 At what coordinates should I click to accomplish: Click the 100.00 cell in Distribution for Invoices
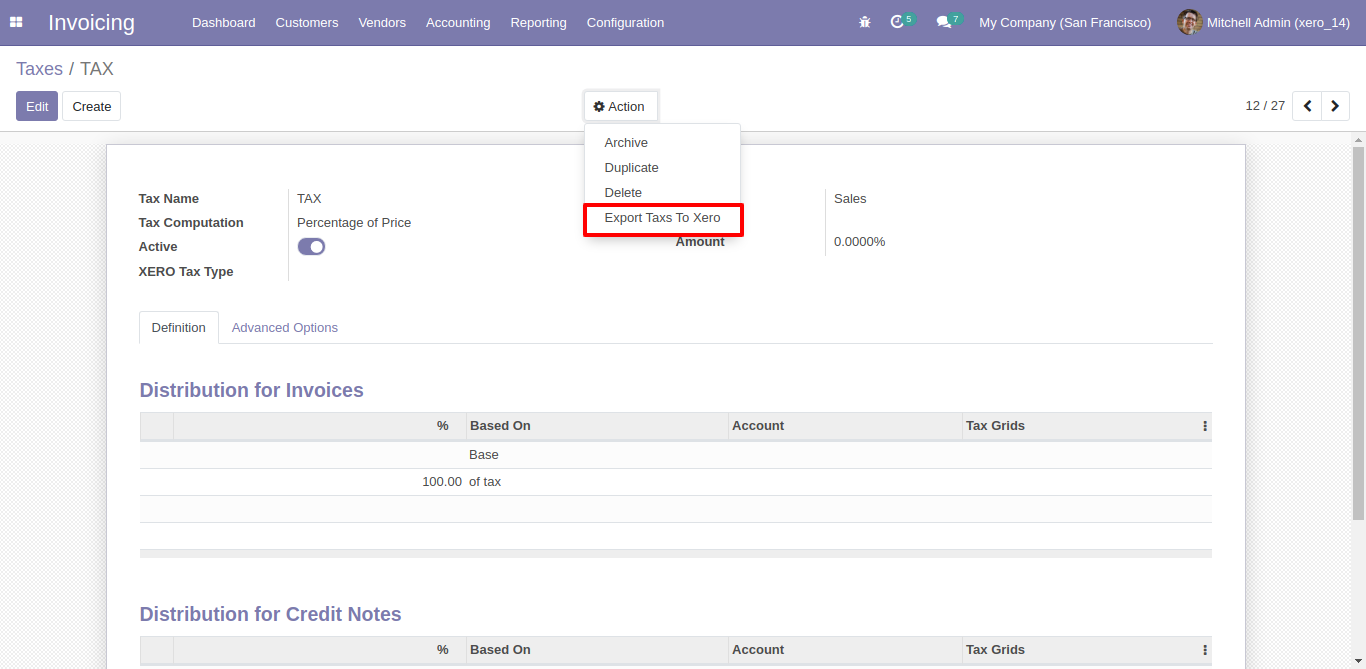[442, 482]
